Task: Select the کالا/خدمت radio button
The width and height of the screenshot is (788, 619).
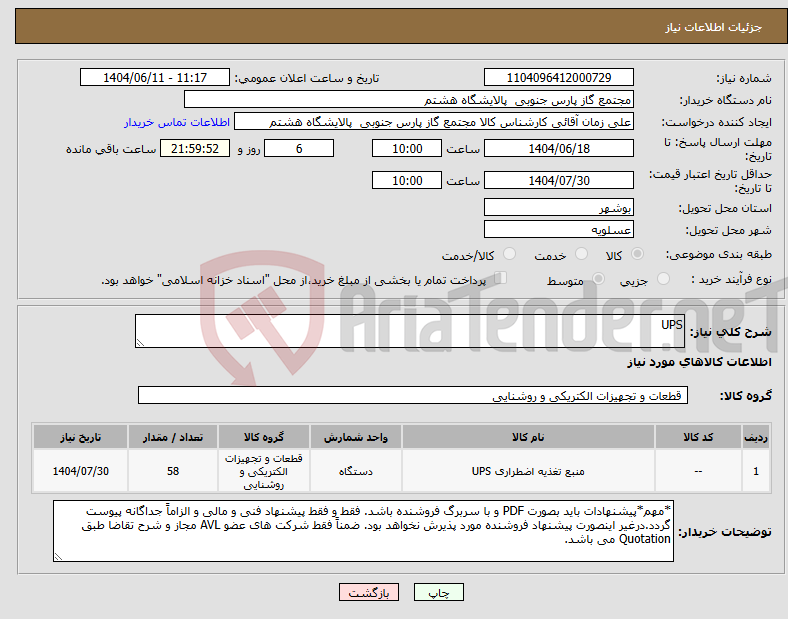Action: tap(510, 254)
